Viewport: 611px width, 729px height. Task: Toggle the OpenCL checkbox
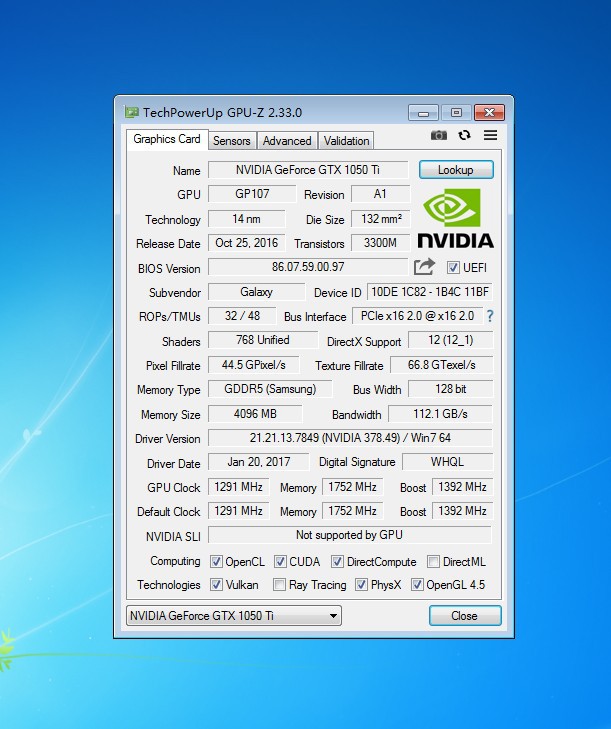216,562
